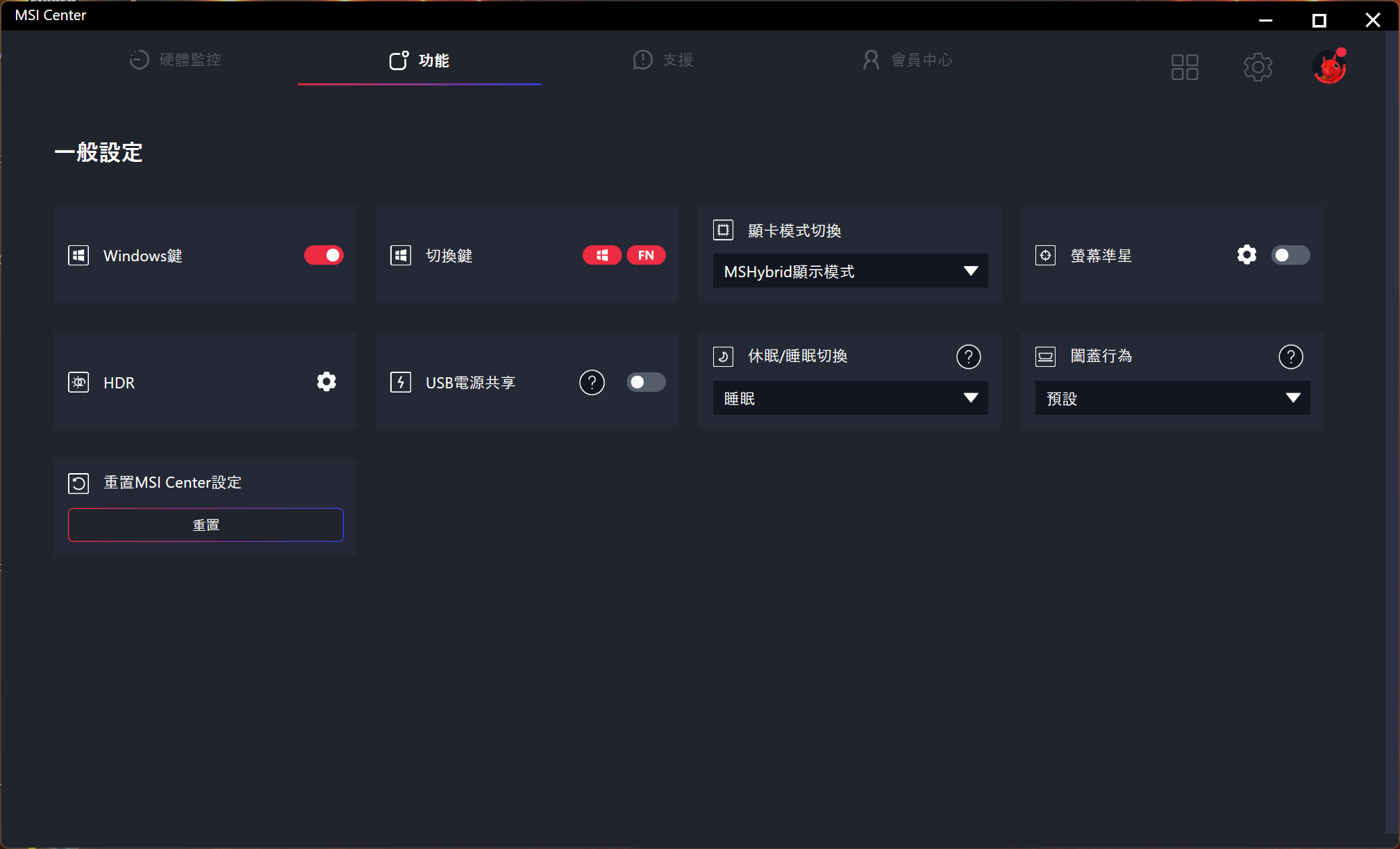Click the 重置 reset button
The image size is (1400, 849).
[x=206, y=525]
